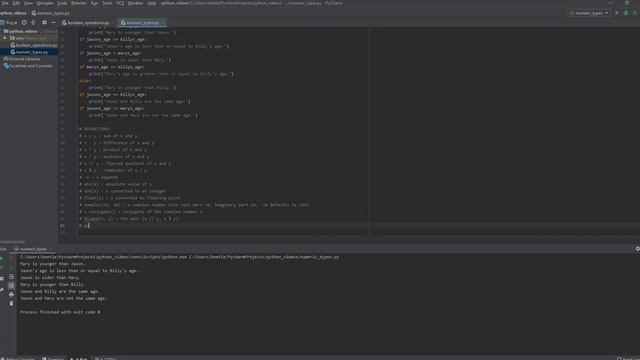Toggle scroll to end in Run console
Image resolution: width=640 pixels, height=360 pixels.
point(11,285)
